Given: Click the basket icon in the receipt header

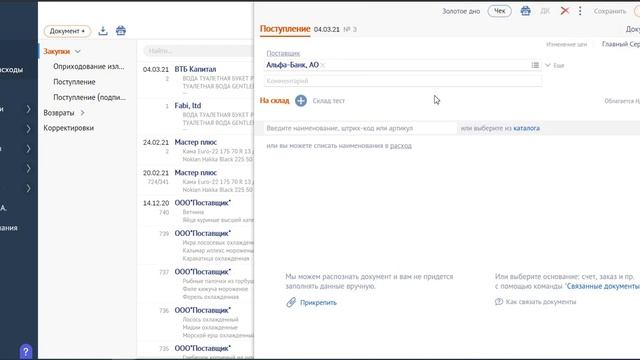Looking at the screenshot, I should point(525,11).
